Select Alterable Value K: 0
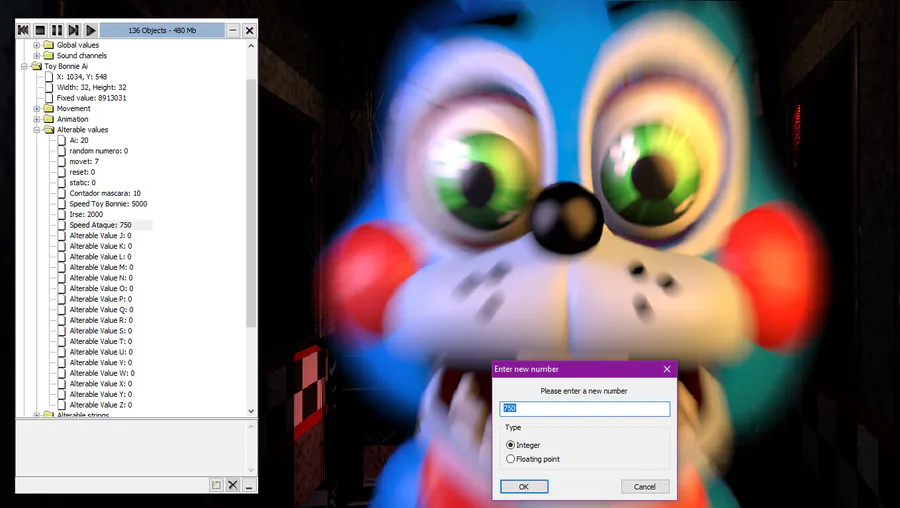The width and height of the screenshot is (900, 508). [x=100, y=246]
